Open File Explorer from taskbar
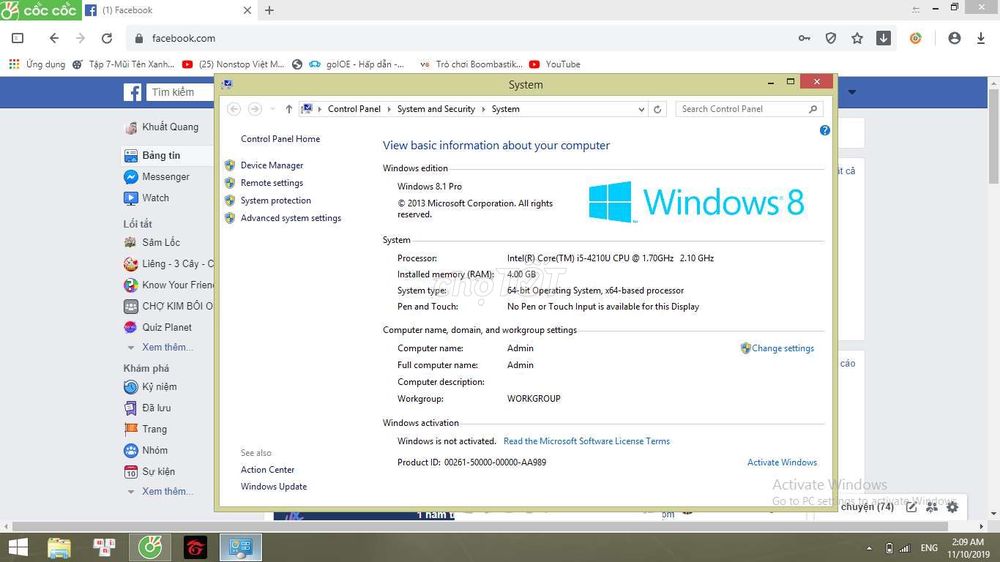 59,547
